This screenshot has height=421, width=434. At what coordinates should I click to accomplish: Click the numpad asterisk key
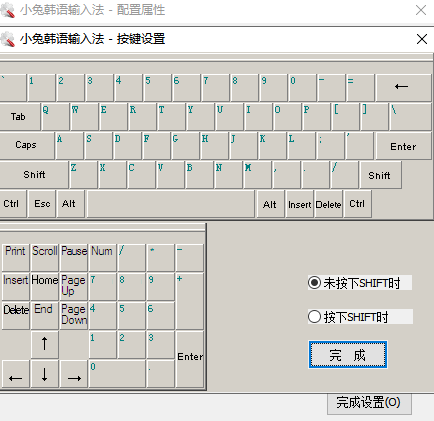(x=161, y=257)
